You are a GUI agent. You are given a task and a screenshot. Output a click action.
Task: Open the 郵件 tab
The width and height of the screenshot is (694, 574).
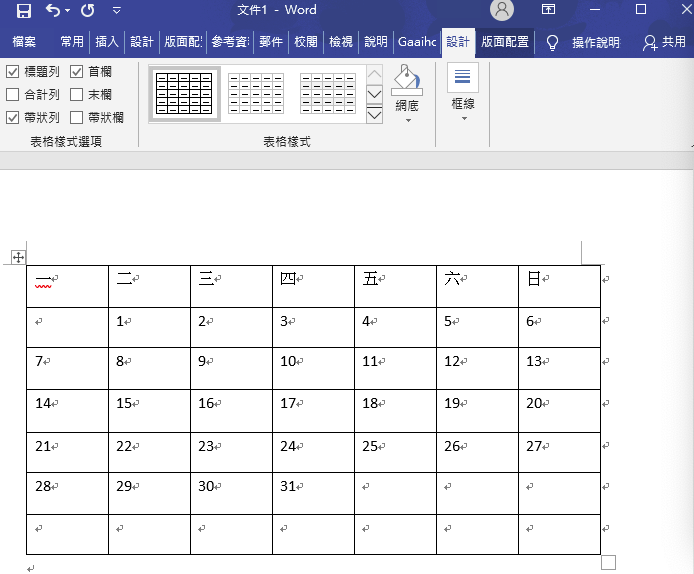[x=271, y=42]
